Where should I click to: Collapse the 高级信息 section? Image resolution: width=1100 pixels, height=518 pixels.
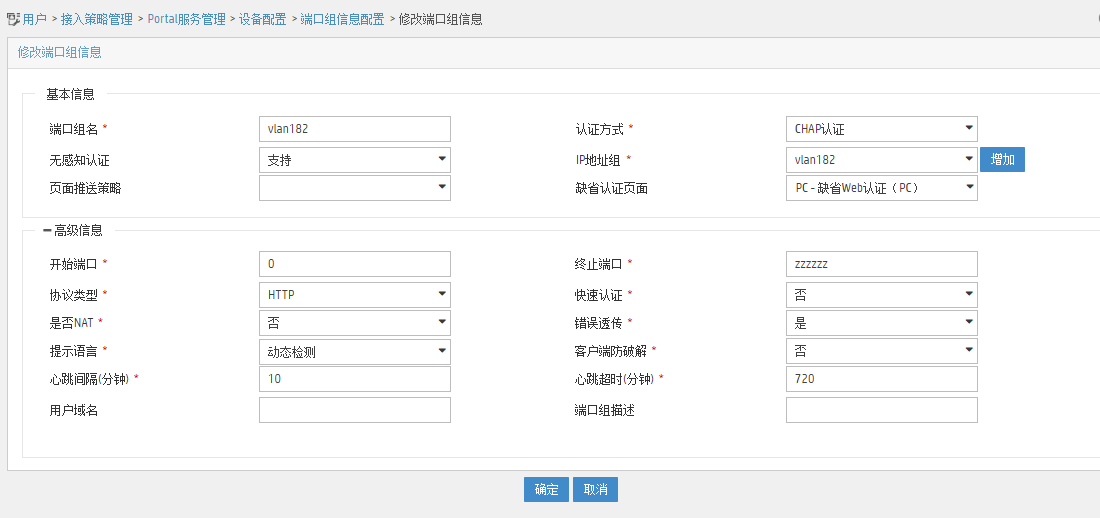47,230
